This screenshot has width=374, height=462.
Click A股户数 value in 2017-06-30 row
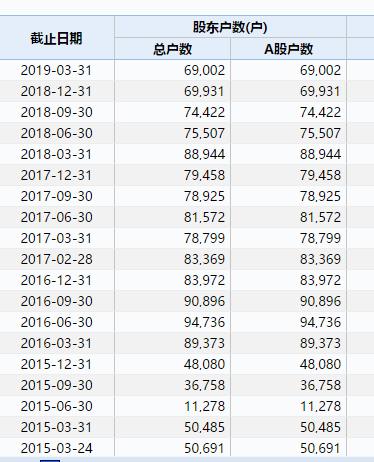(320, 217)
